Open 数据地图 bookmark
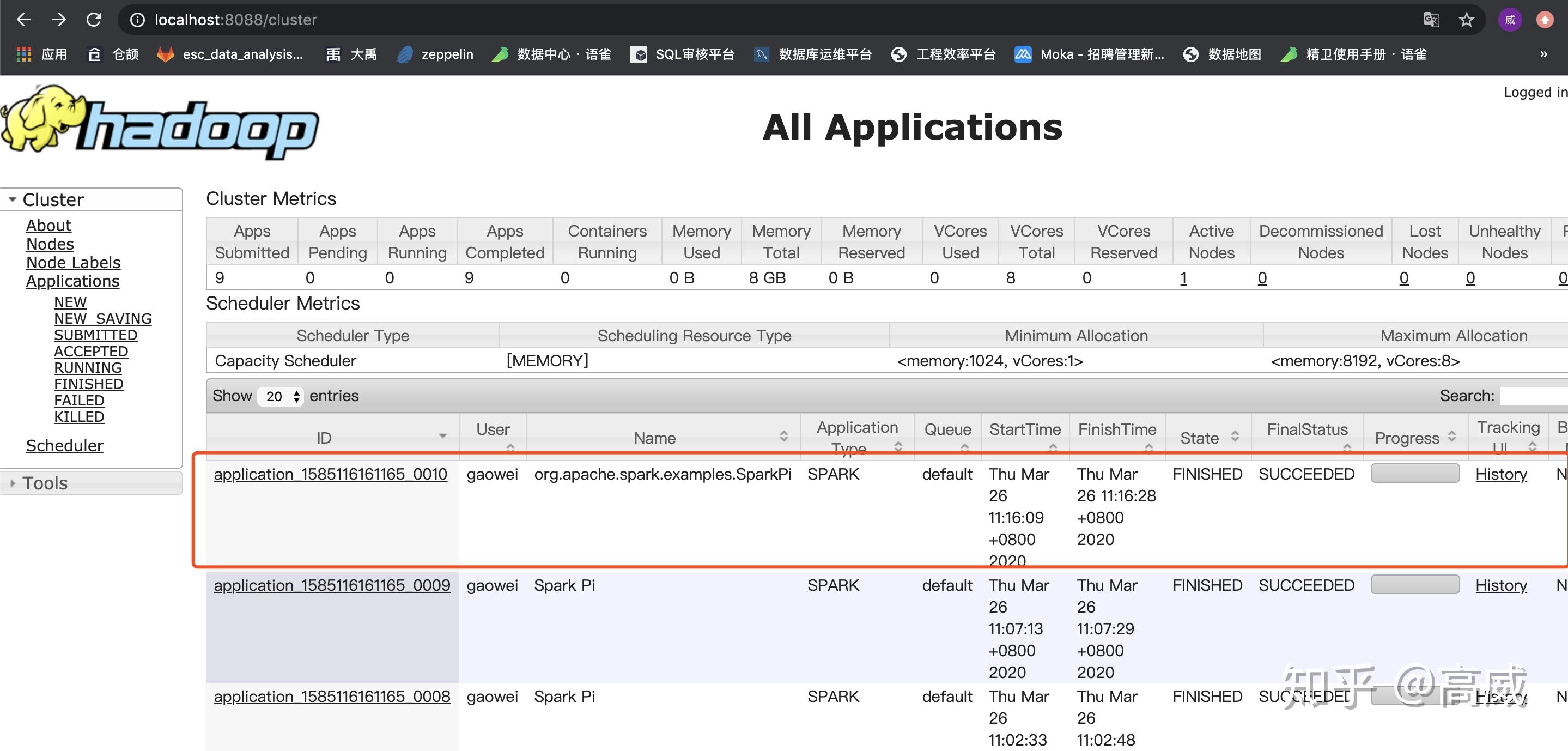The image size is (1568, 751). click(1222, 54)
